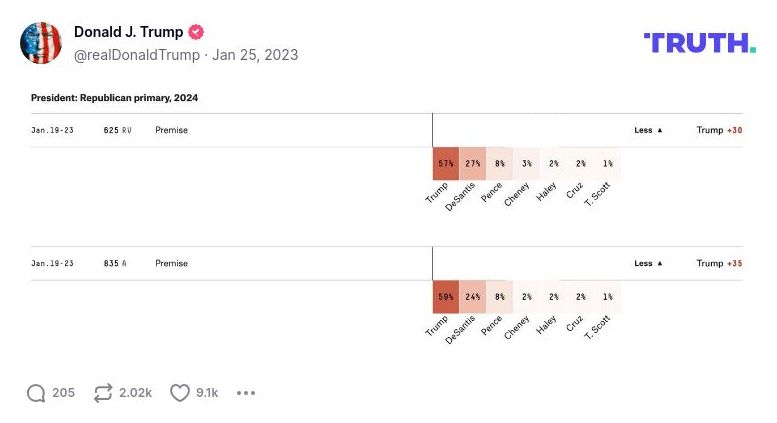The height and width of the screenshot is (423, 777).
Task: Click the red verified badge icon
Action: coord(196,32)
